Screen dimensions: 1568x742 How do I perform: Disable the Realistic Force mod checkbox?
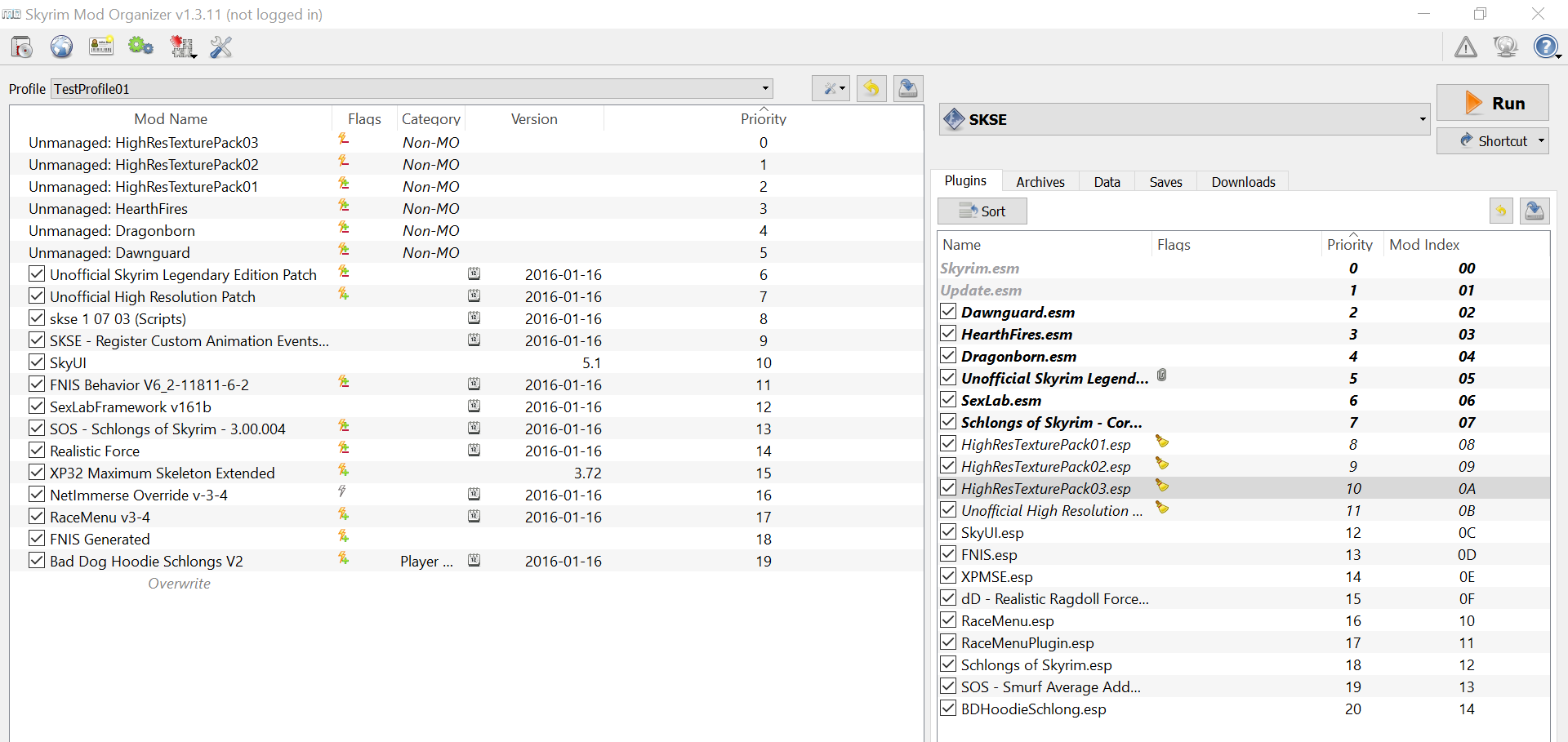coord(37,451)
